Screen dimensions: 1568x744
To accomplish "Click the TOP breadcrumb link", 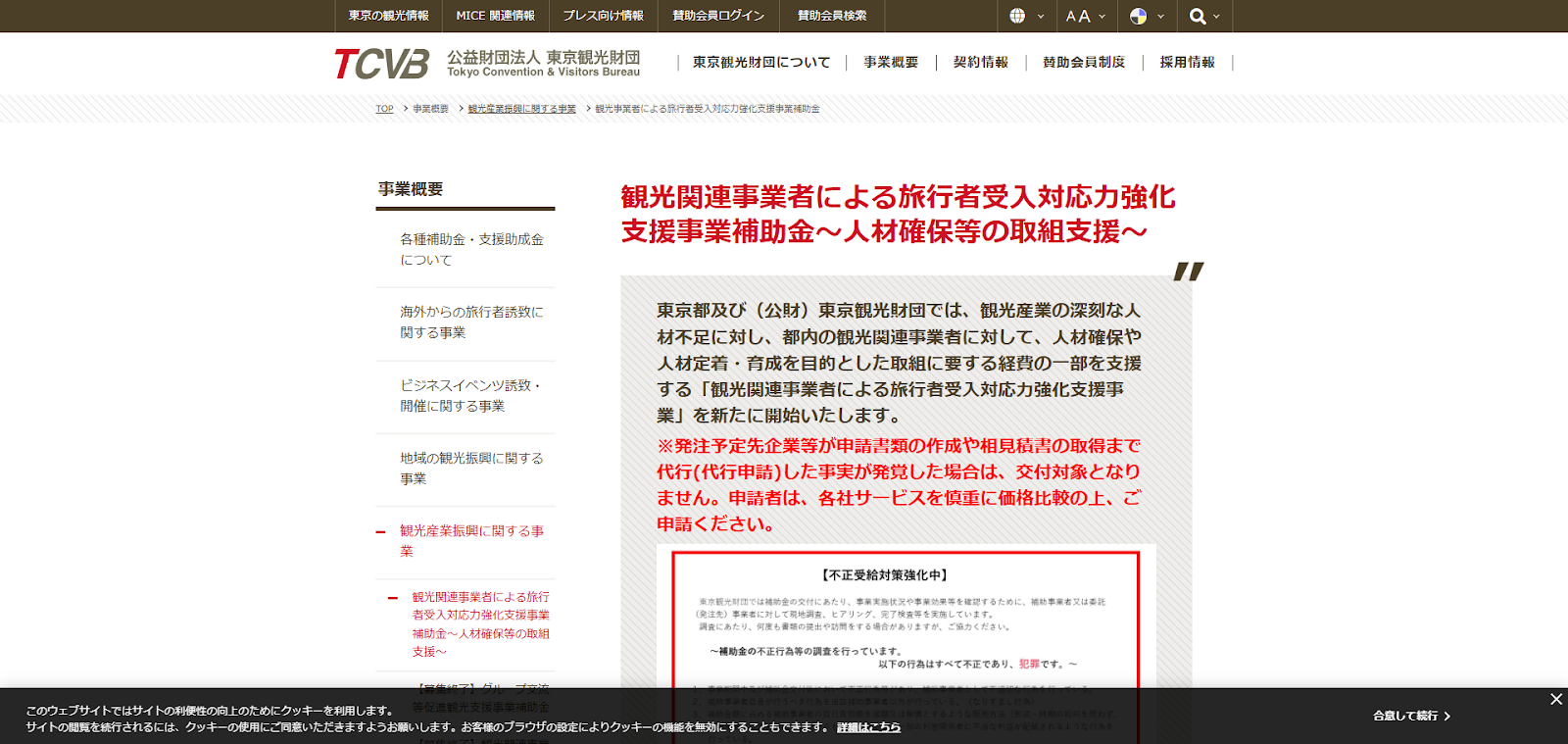I will pyautogui.click(x=385, y=109).
